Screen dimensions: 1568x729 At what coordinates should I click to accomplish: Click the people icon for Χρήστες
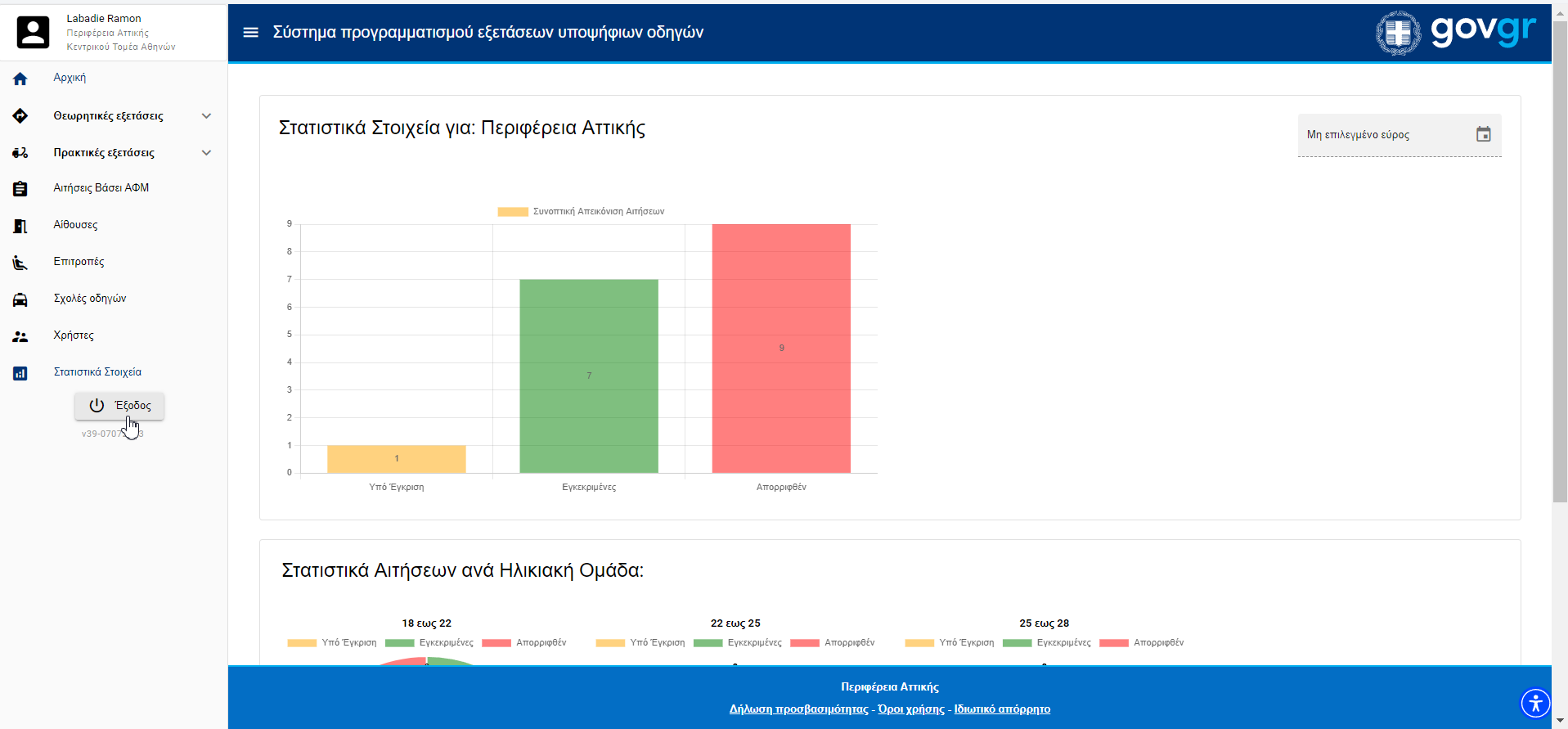(x=20, y=336)
